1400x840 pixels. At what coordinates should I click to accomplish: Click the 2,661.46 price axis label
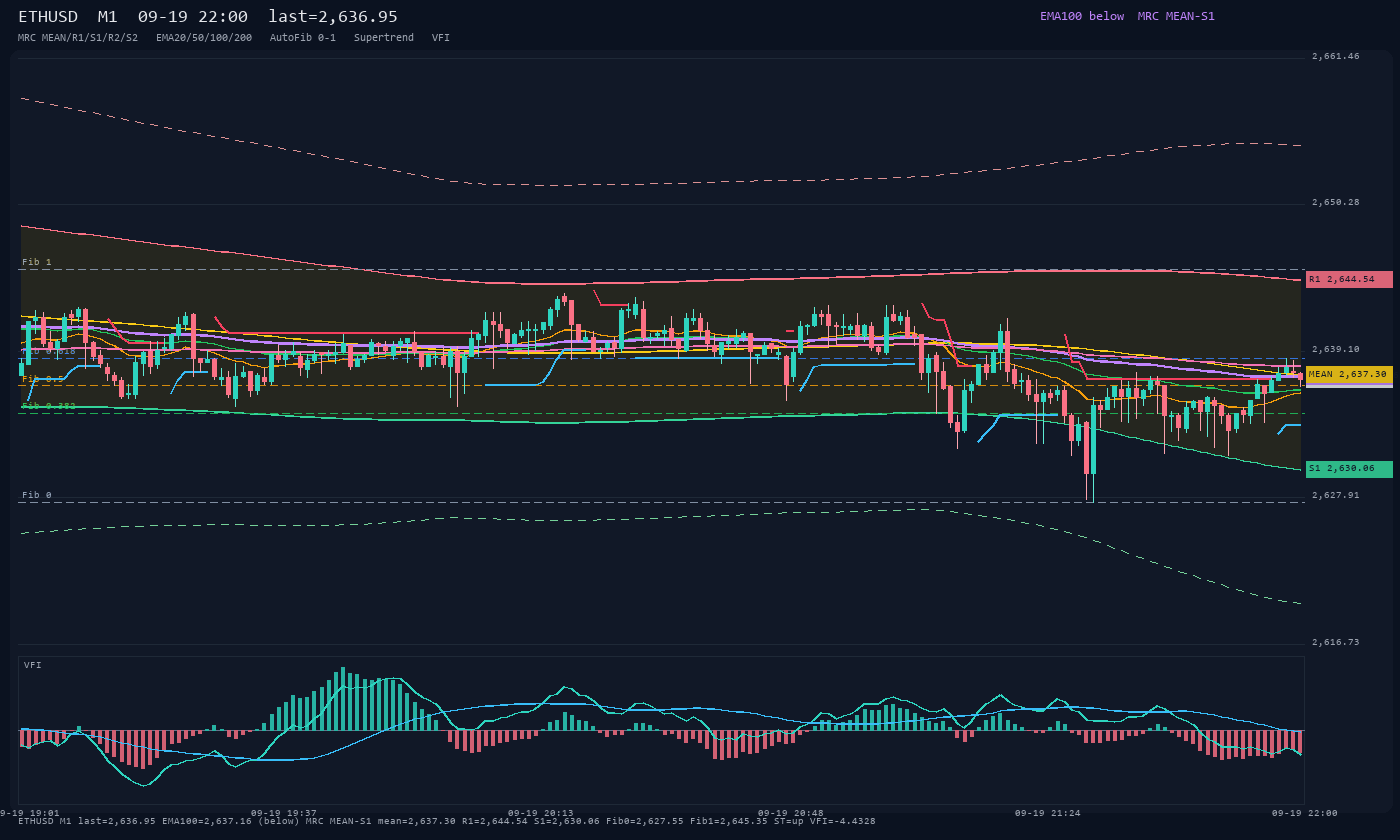click(1336, 57)
